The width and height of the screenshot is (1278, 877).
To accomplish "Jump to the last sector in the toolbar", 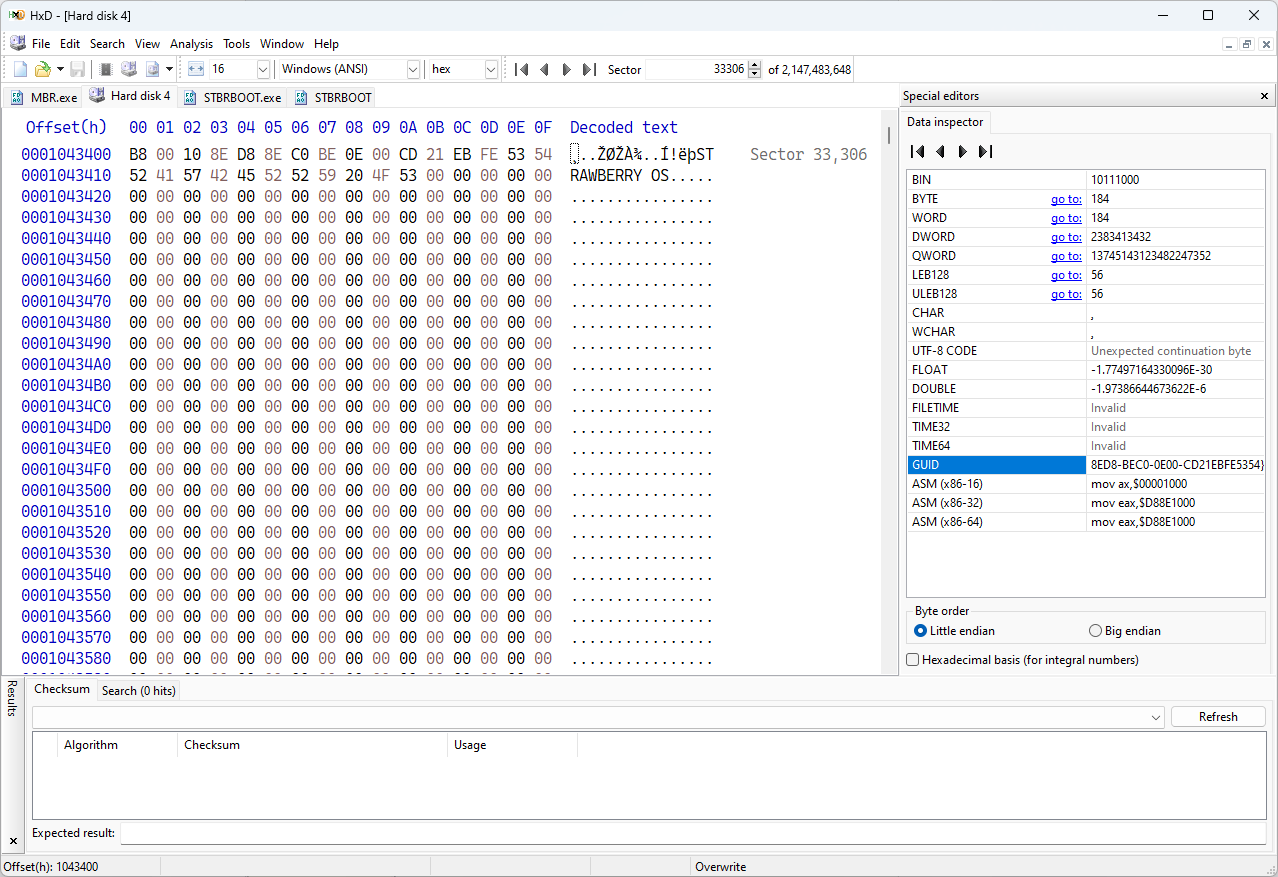I will coord(589,69).
